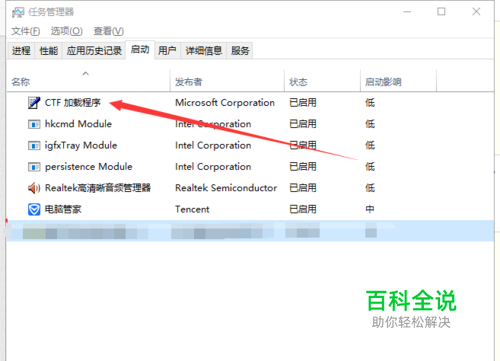Select the CTF 加载程序 entry name
Image resolution: width=500 pixels, height=361 pixels.
(x=73, y=103)
